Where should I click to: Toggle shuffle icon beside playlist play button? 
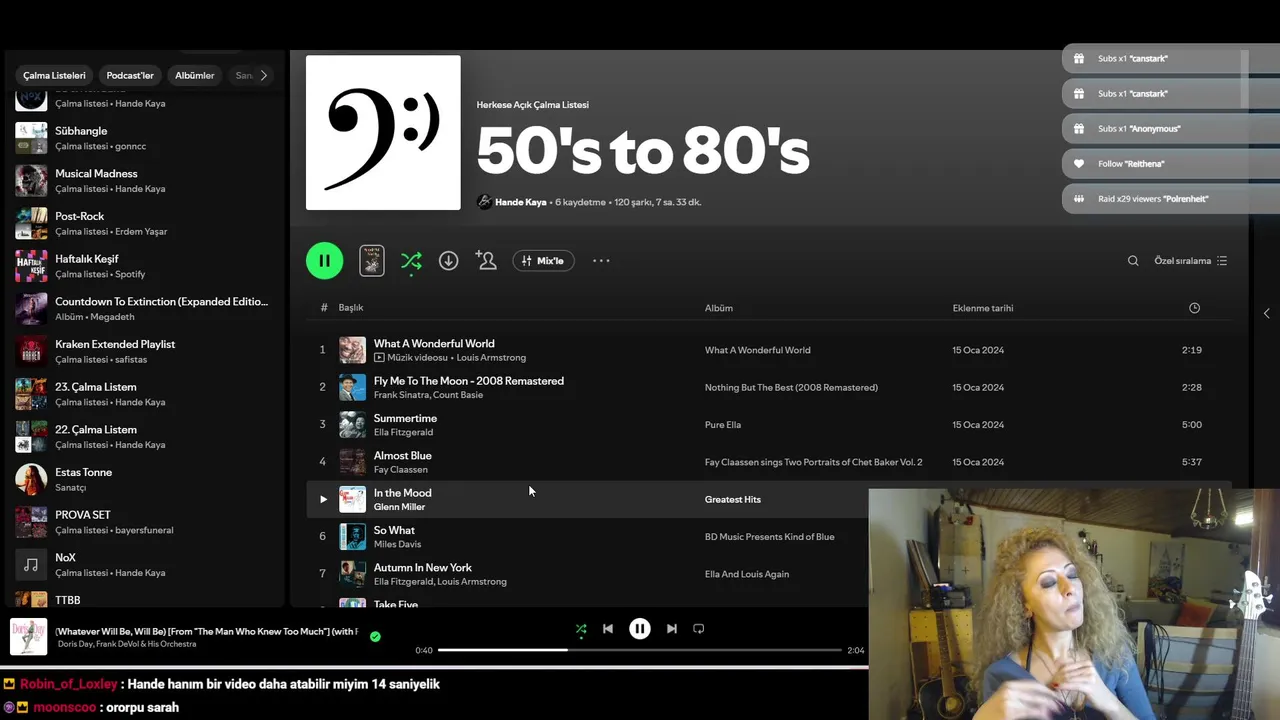pyautogui.click(x=411, y=261)
